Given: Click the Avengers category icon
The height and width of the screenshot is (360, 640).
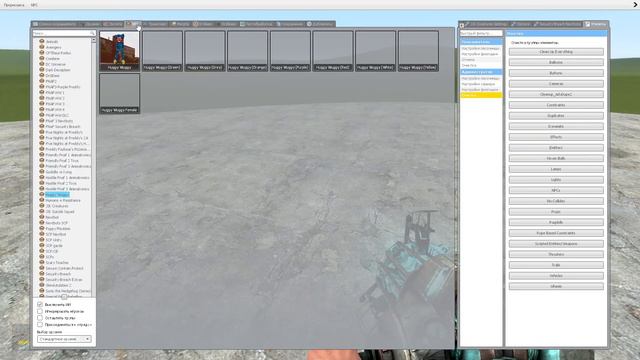Looking at the screenshot, I should [42, 47].
